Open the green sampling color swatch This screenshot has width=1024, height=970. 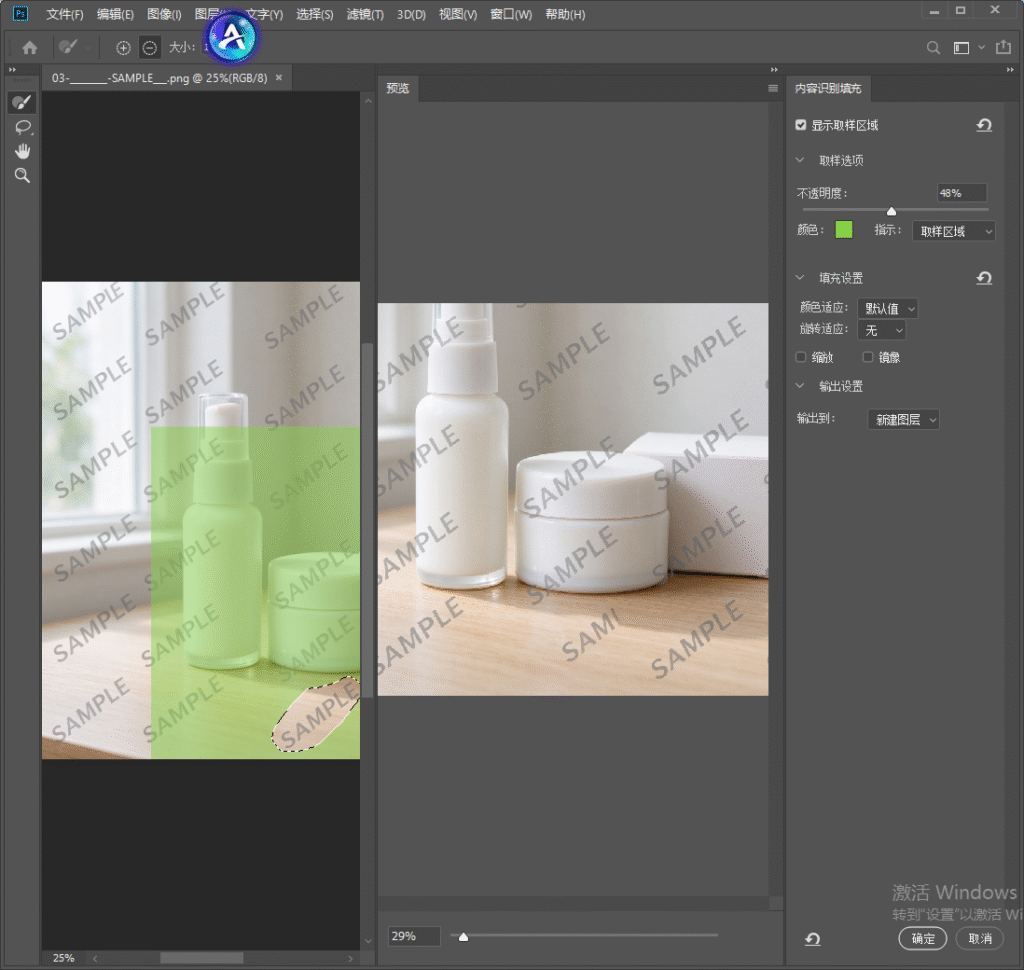[x=844, y=230]
